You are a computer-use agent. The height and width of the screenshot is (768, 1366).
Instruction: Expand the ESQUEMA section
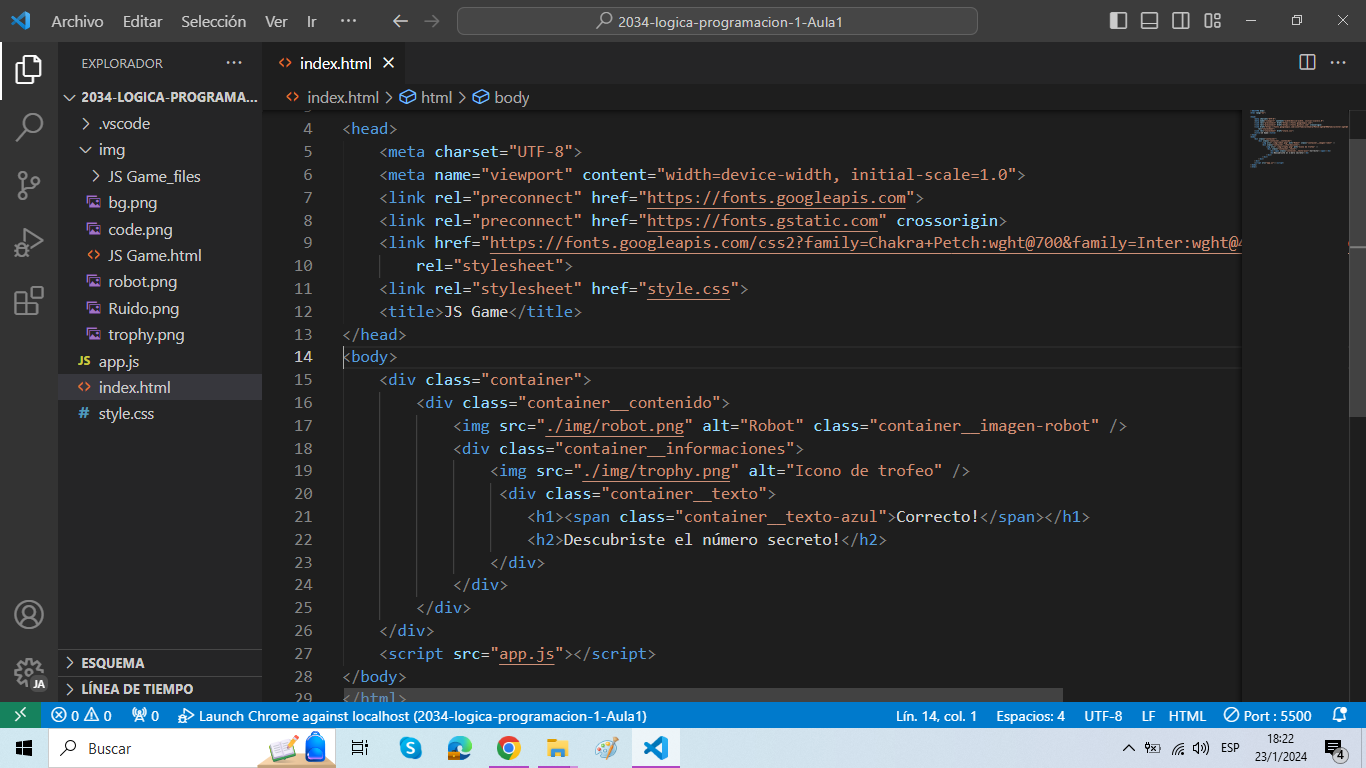click(x=160, y=663)
